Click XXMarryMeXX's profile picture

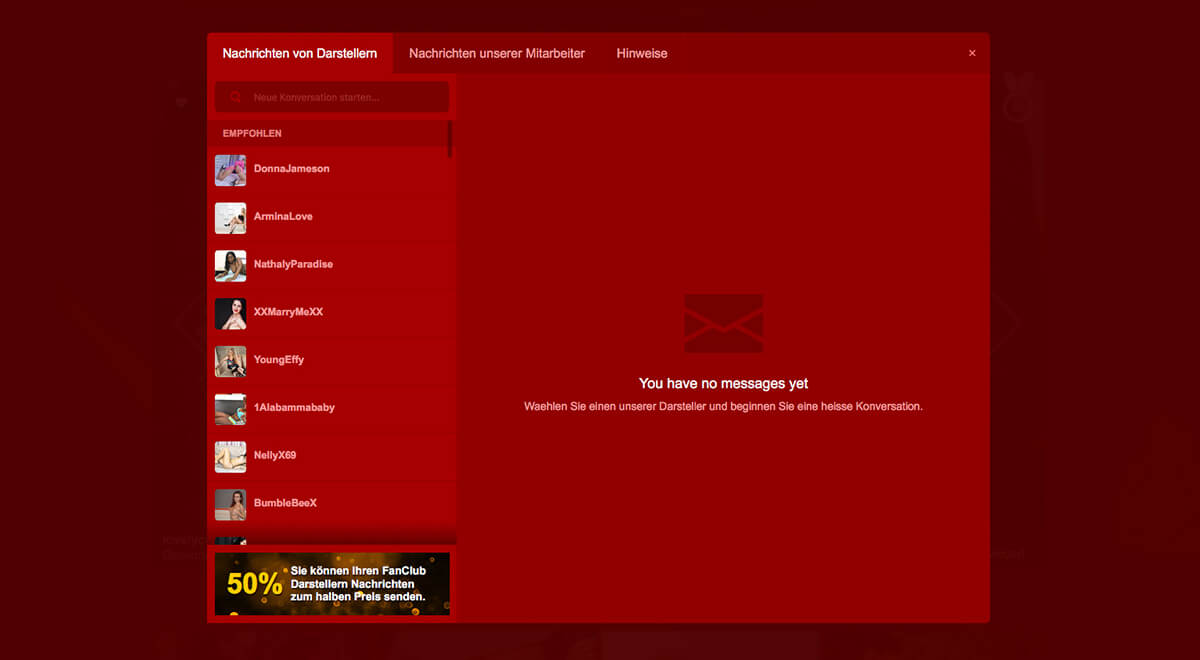click(x=230, y=314)
